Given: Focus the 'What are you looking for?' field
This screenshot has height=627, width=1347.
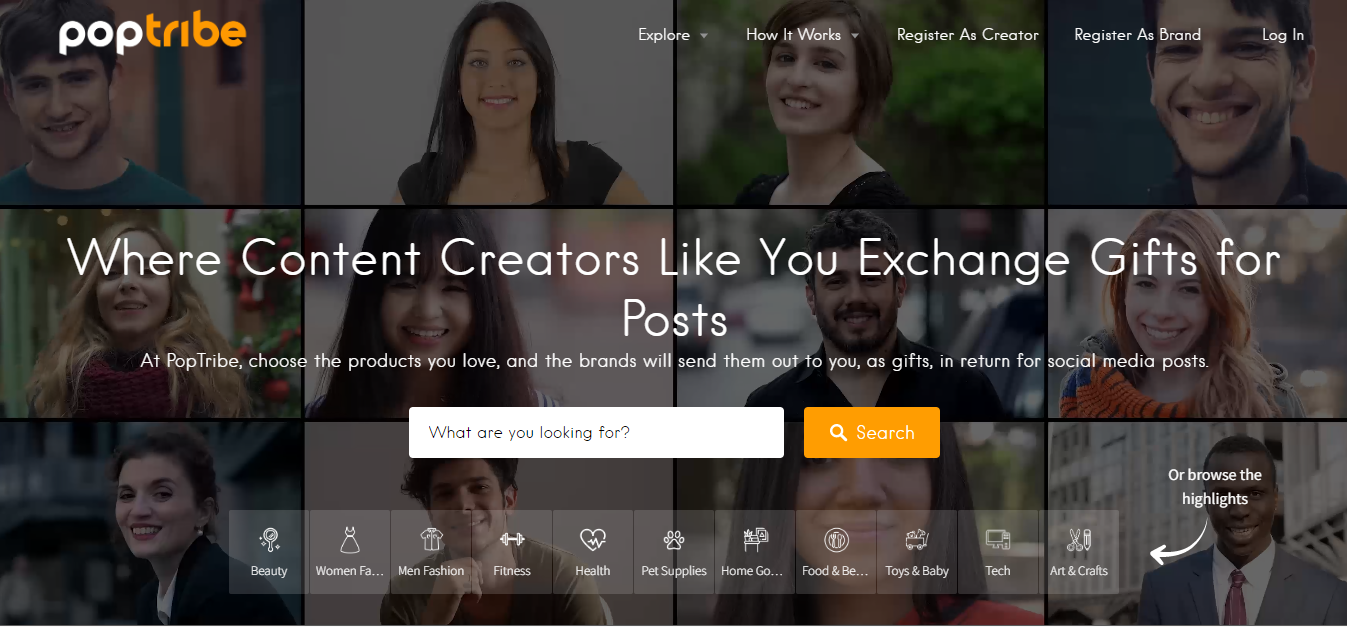Looking at the screenshot, I should [596, 432].
